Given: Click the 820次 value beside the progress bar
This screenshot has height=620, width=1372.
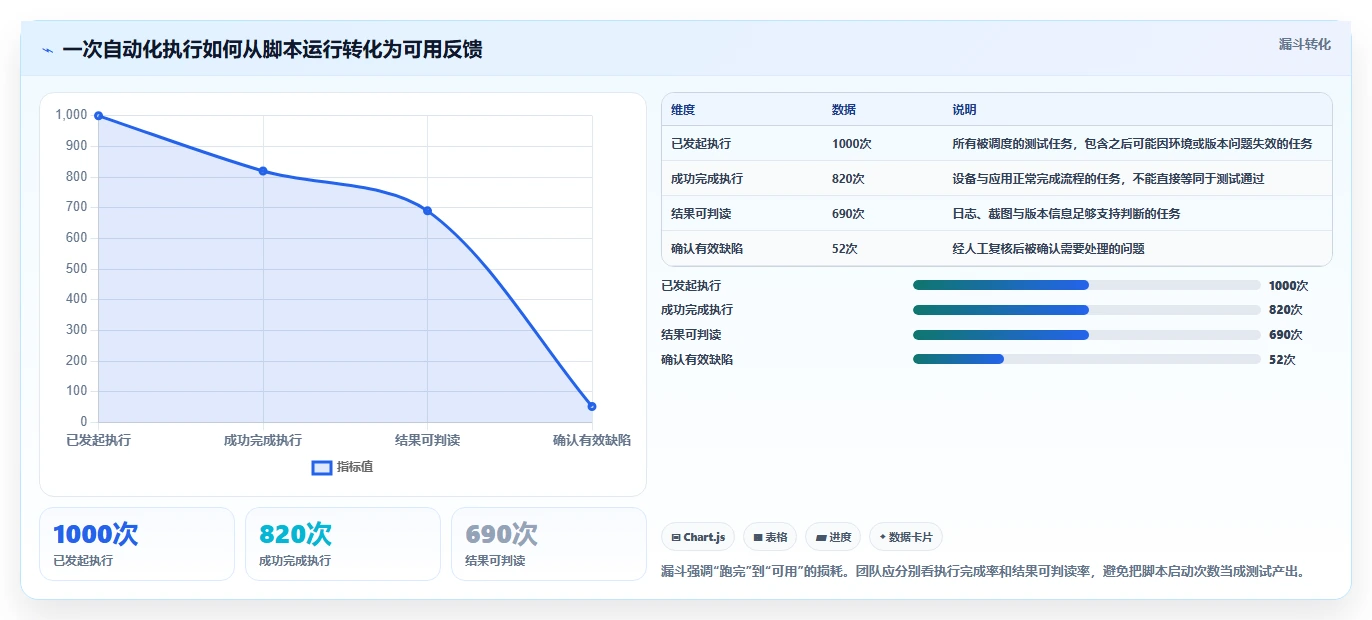Looking at the screenshot, I should tap(1285, 310).
